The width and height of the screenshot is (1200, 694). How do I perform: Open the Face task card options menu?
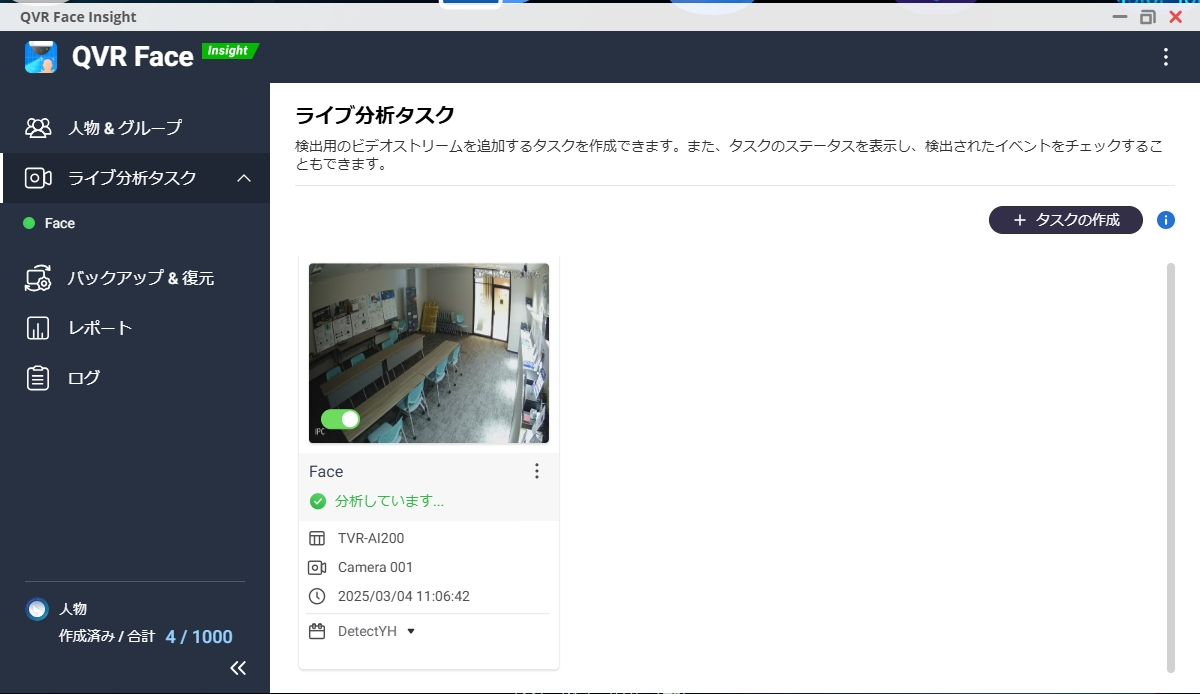(x=537, y=471)
